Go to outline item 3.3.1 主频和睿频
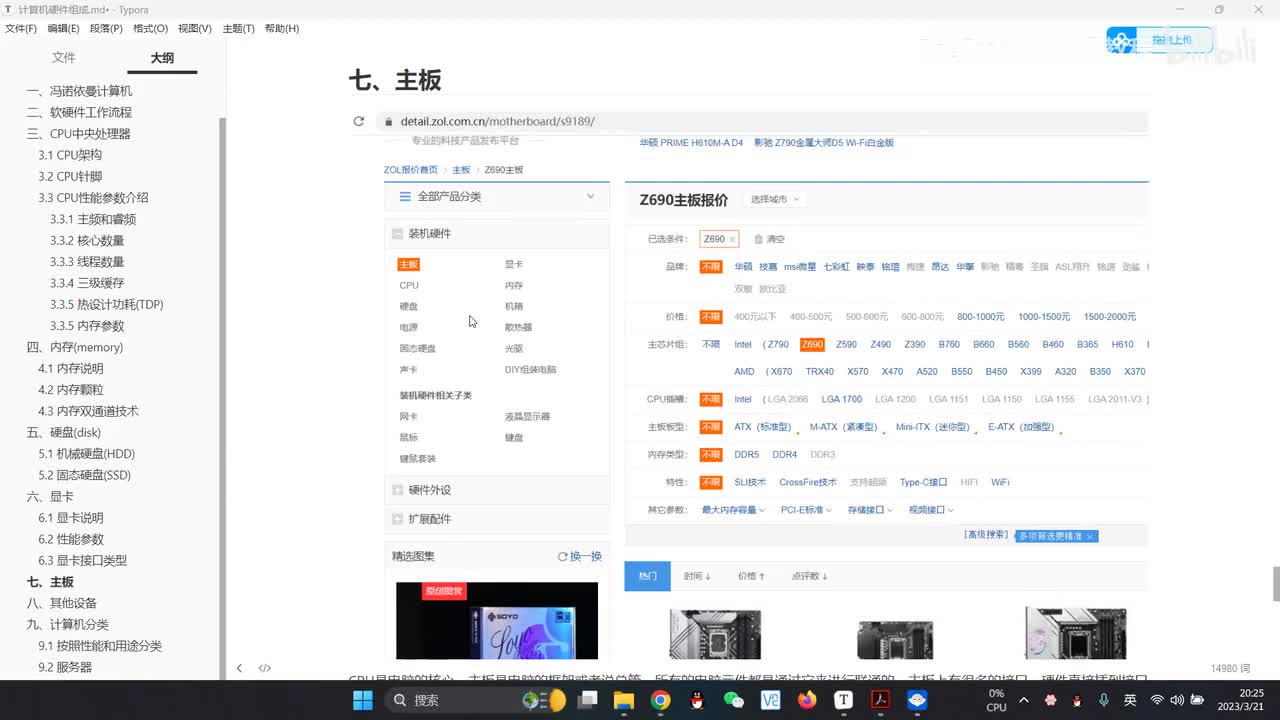Viewport: 1280px width, 720px height. coord(93,219)
